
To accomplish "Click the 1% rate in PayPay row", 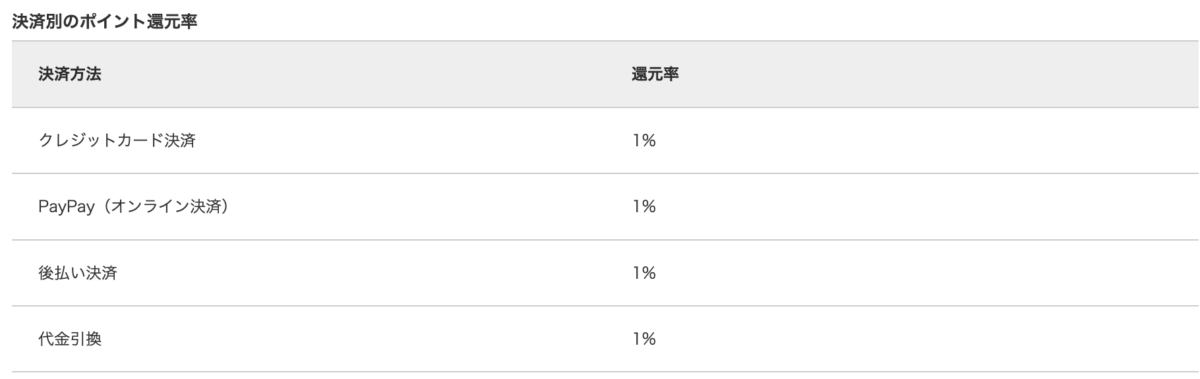I will click(643, 207).
